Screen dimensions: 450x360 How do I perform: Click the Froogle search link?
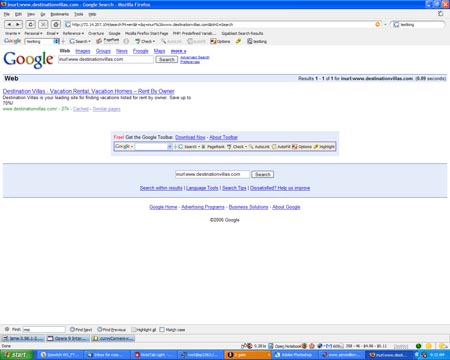[x=141, y=51]
